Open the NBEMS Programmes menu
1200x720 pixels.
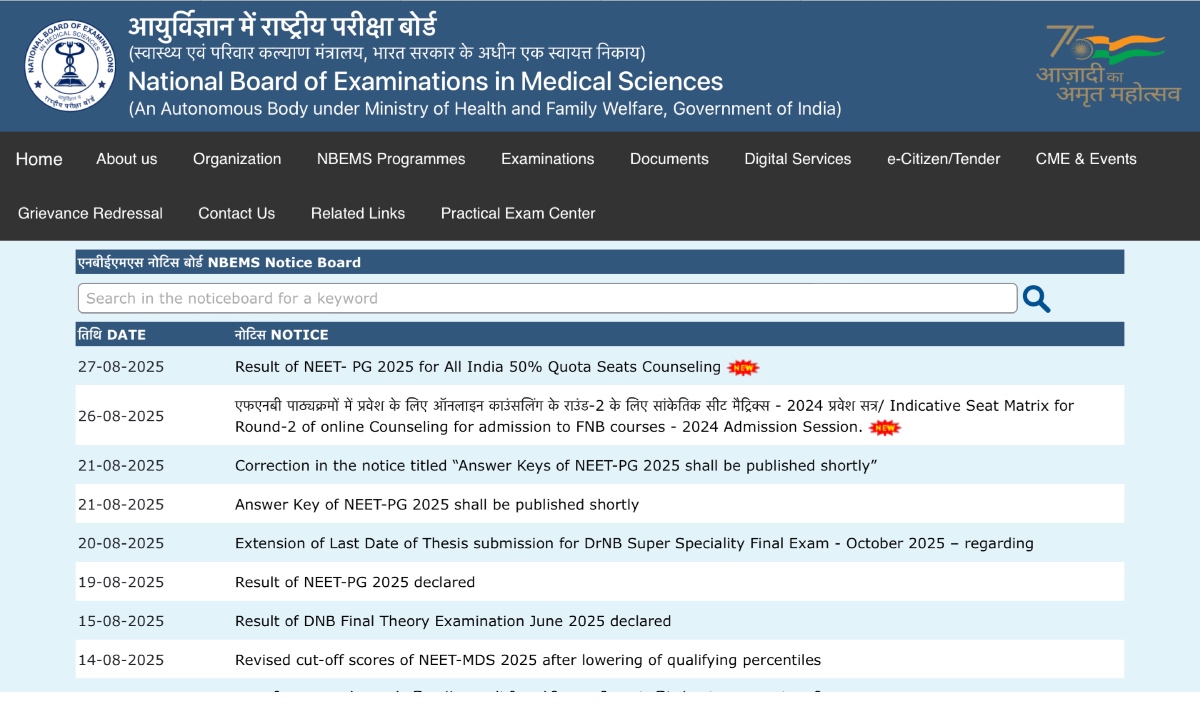[x=391, y=159]
